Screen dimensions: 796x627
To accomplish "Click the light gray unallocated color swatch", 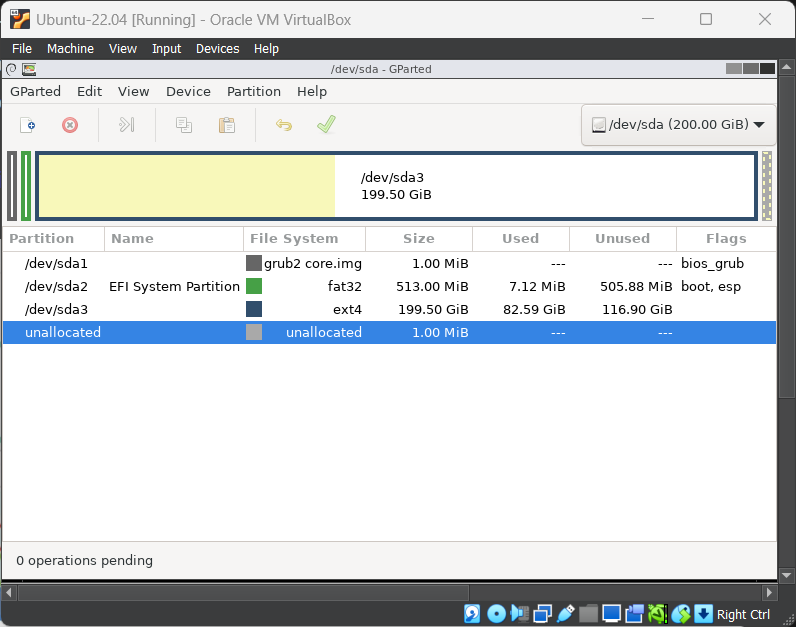I will click(254, 332).
